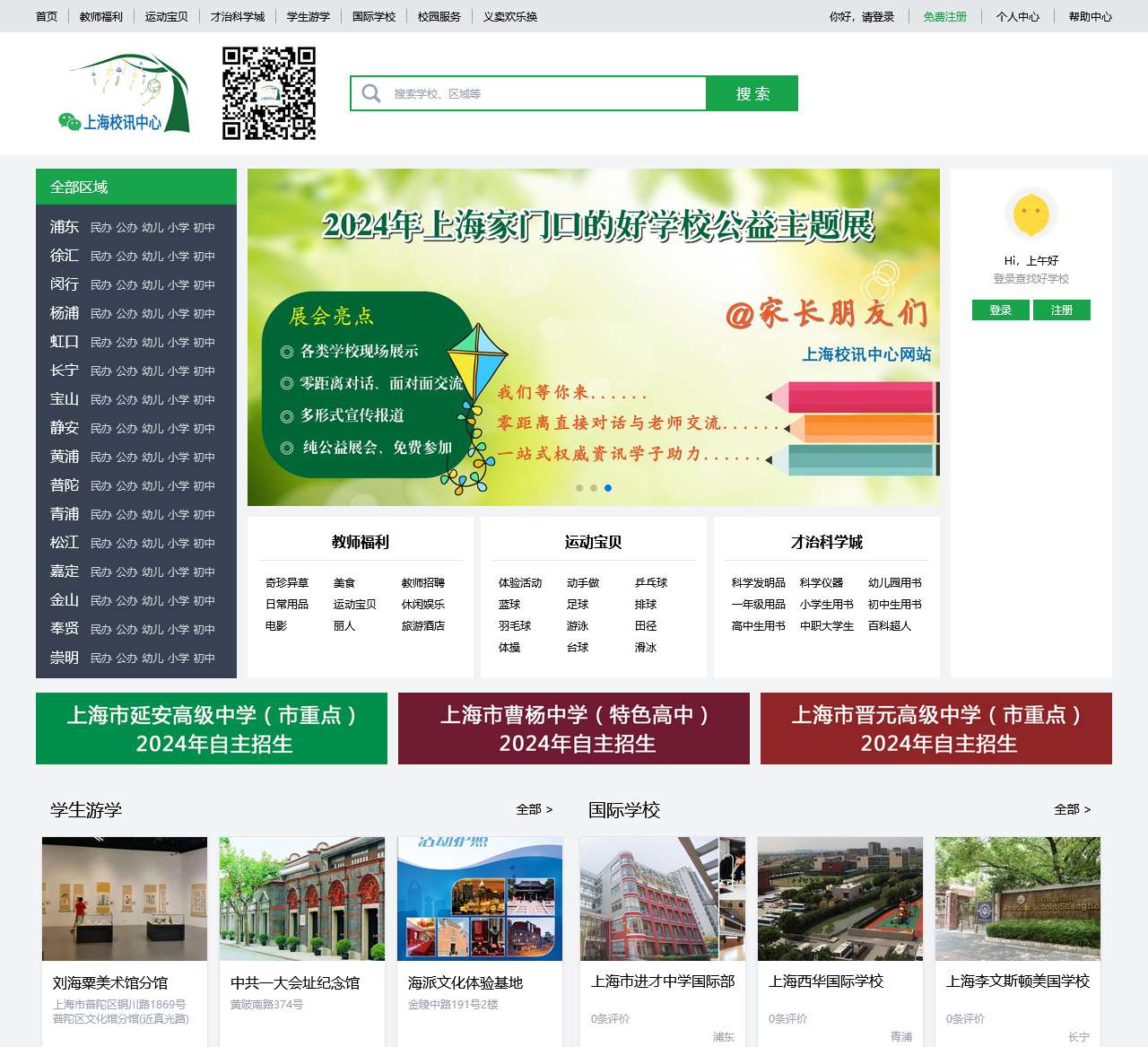Open 中共一大会址纪念馆 thumbnail image

click(x=302, y=899)
